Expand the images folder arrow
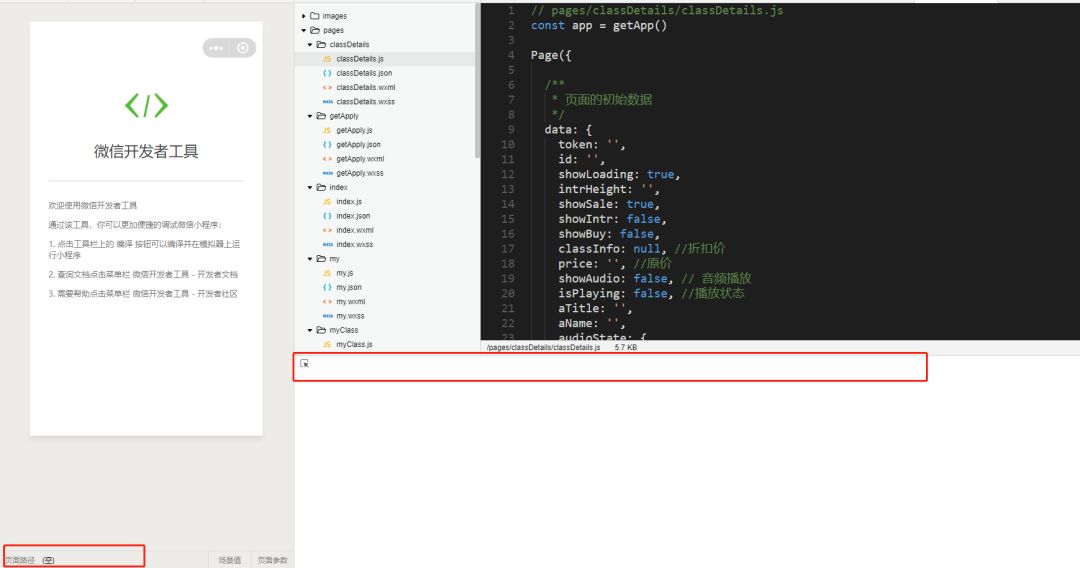Screen dimensions: 1080x568 [x=304, y=16]
